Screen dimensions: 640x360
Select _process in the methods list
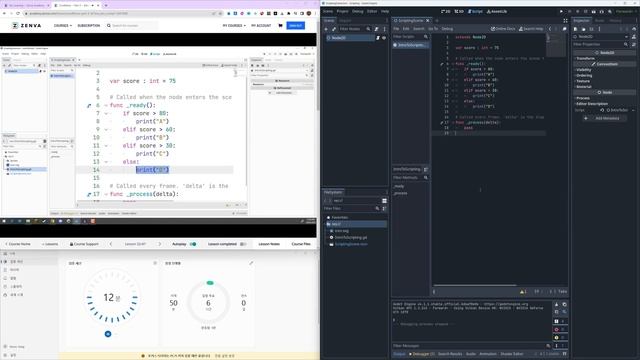click(x=400, y=193)
